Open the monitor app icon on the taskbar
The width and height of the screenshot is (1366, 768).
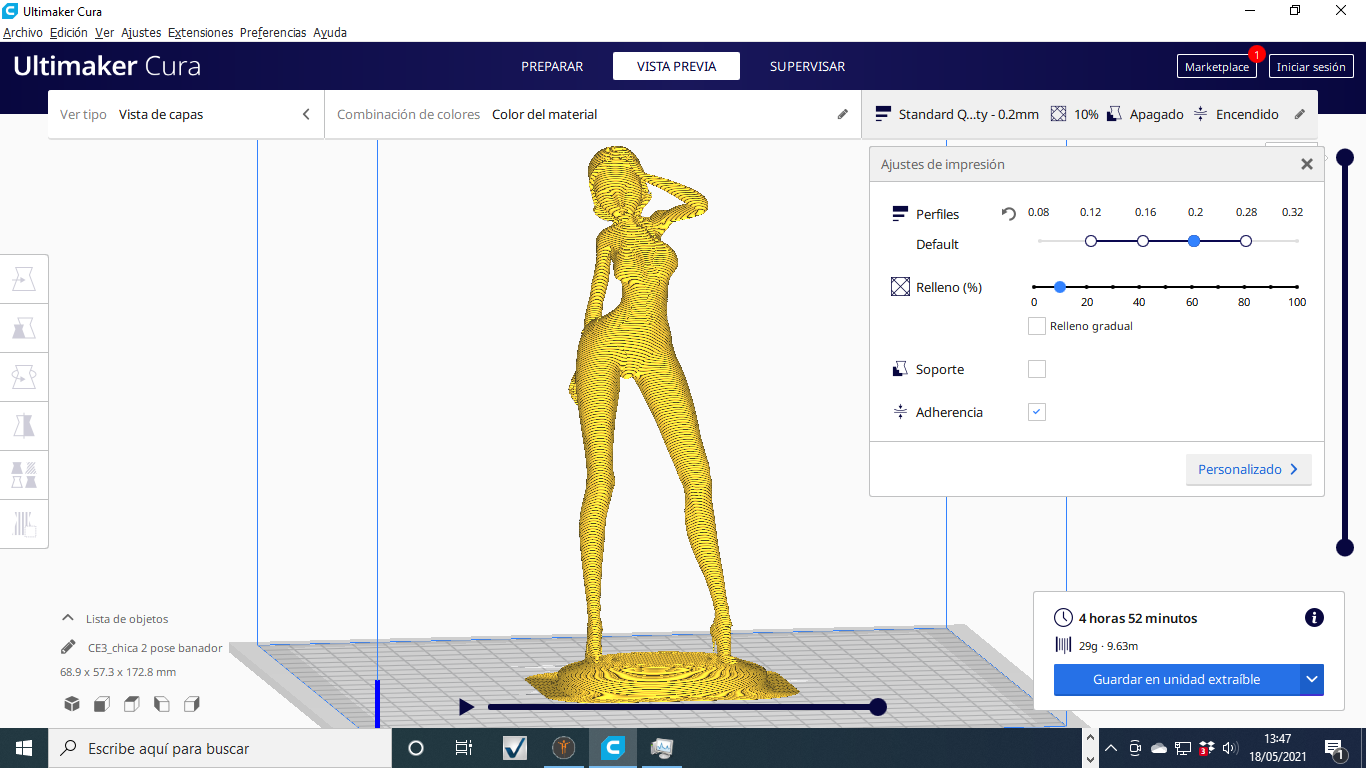click(x=662, y=748)
